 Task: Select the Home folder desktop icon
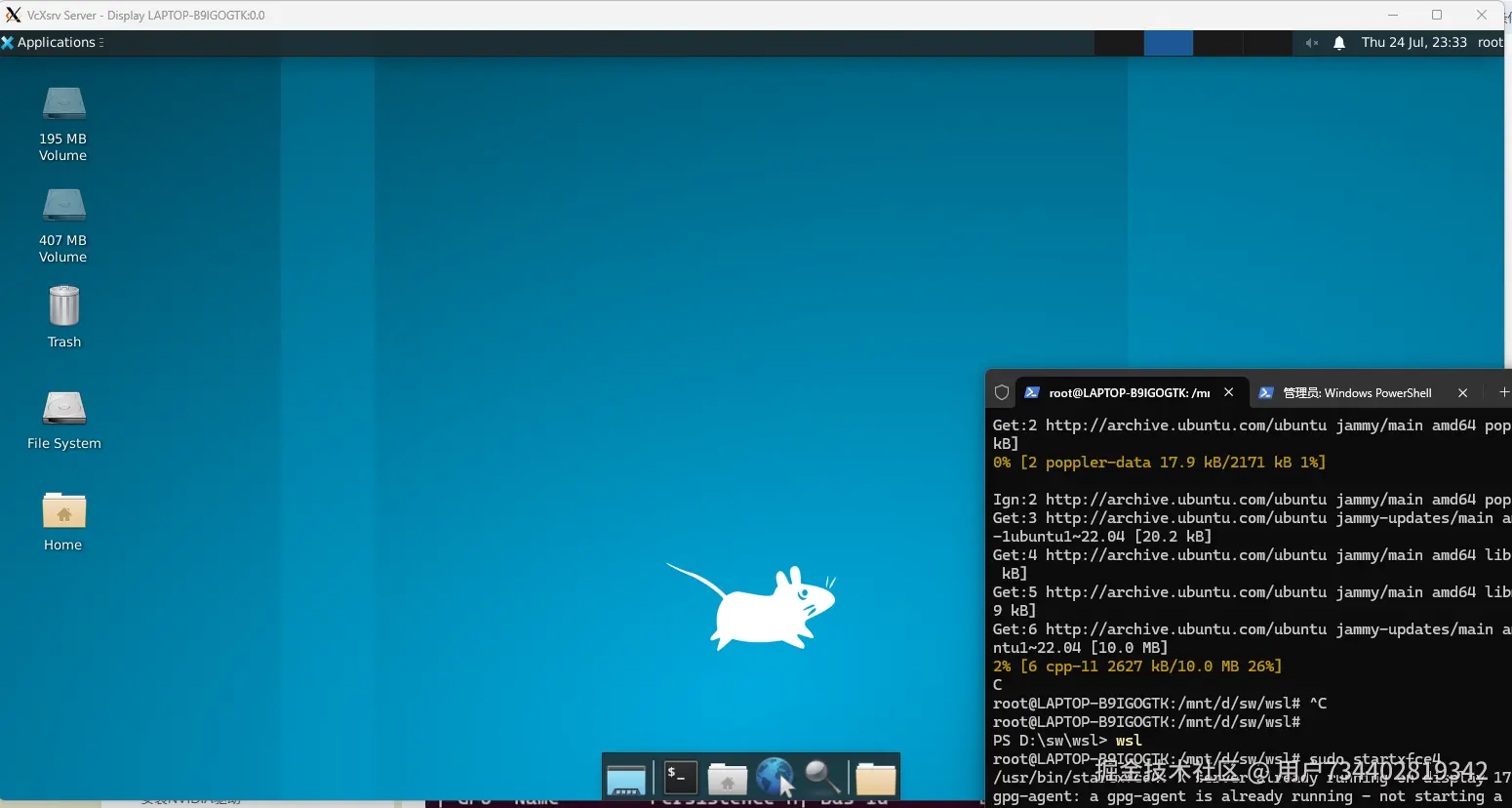[63, 522]
